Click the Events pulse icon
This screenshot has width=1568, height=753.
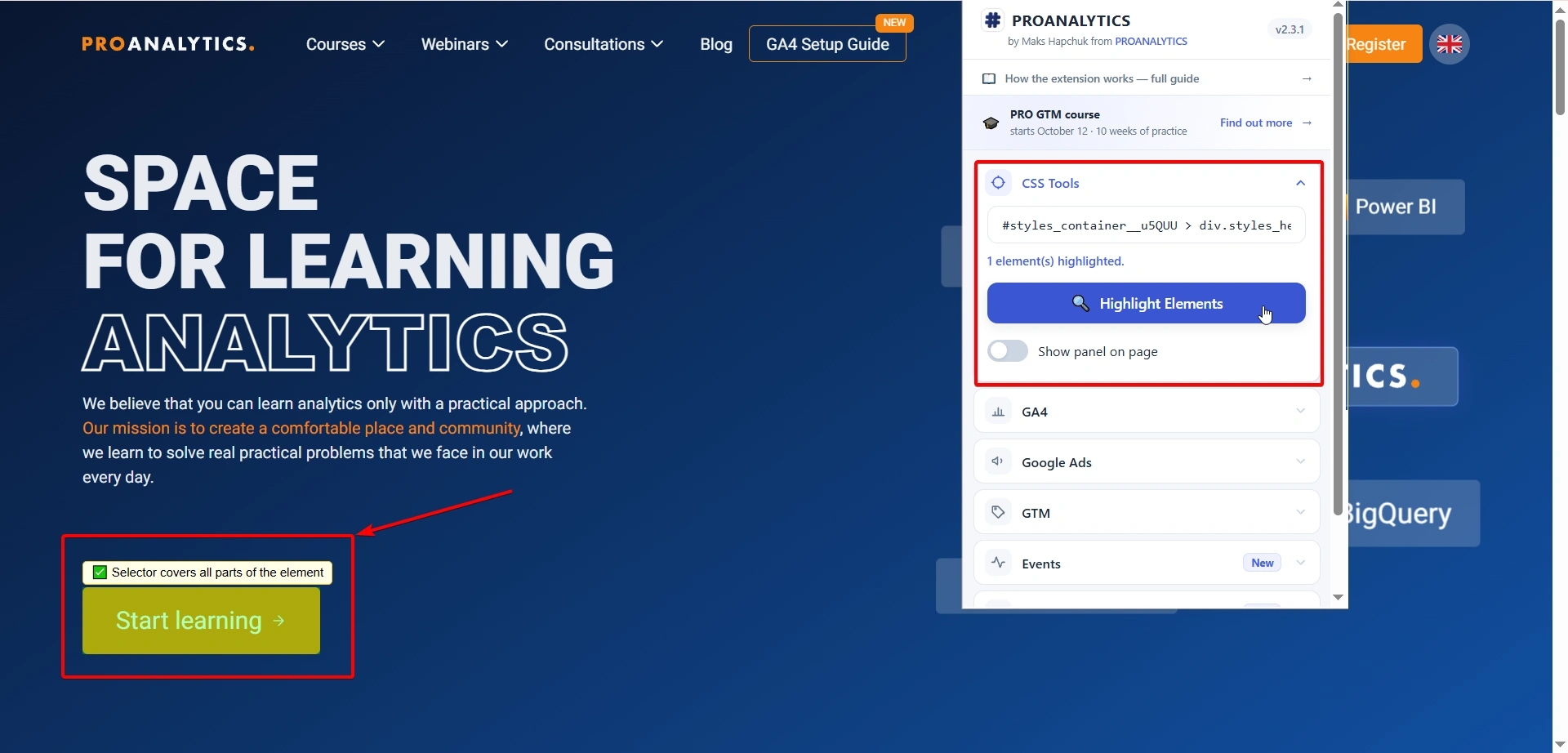point(998,563)
